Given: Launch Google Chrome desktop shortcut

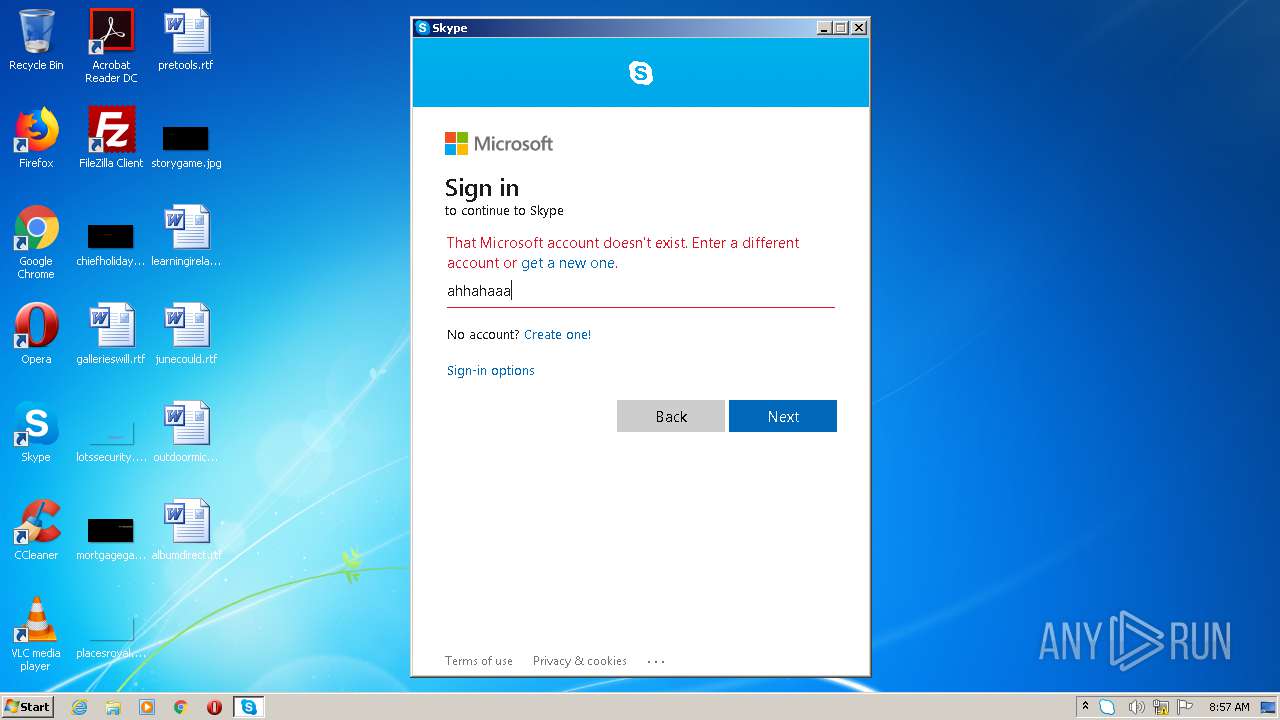Looking at the screenshot, I should pyautogui.click(x=36, y=242).
